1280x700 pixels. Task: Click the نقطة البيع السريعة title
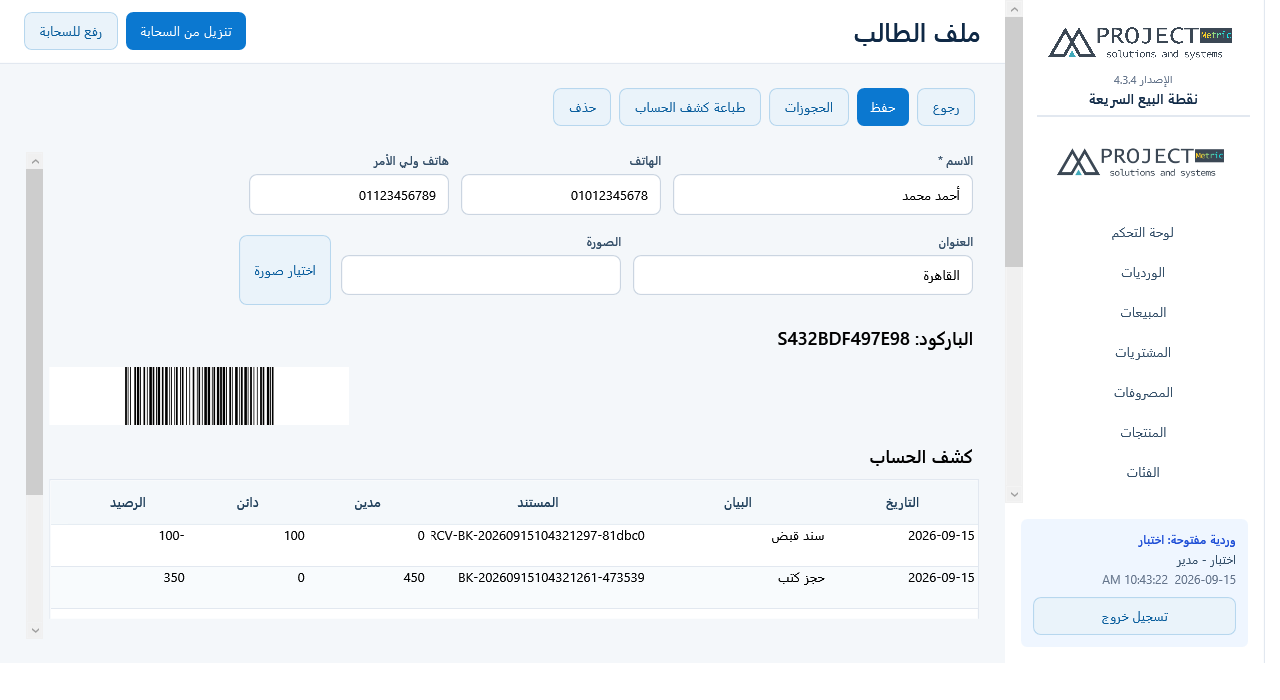[1143, 99]
